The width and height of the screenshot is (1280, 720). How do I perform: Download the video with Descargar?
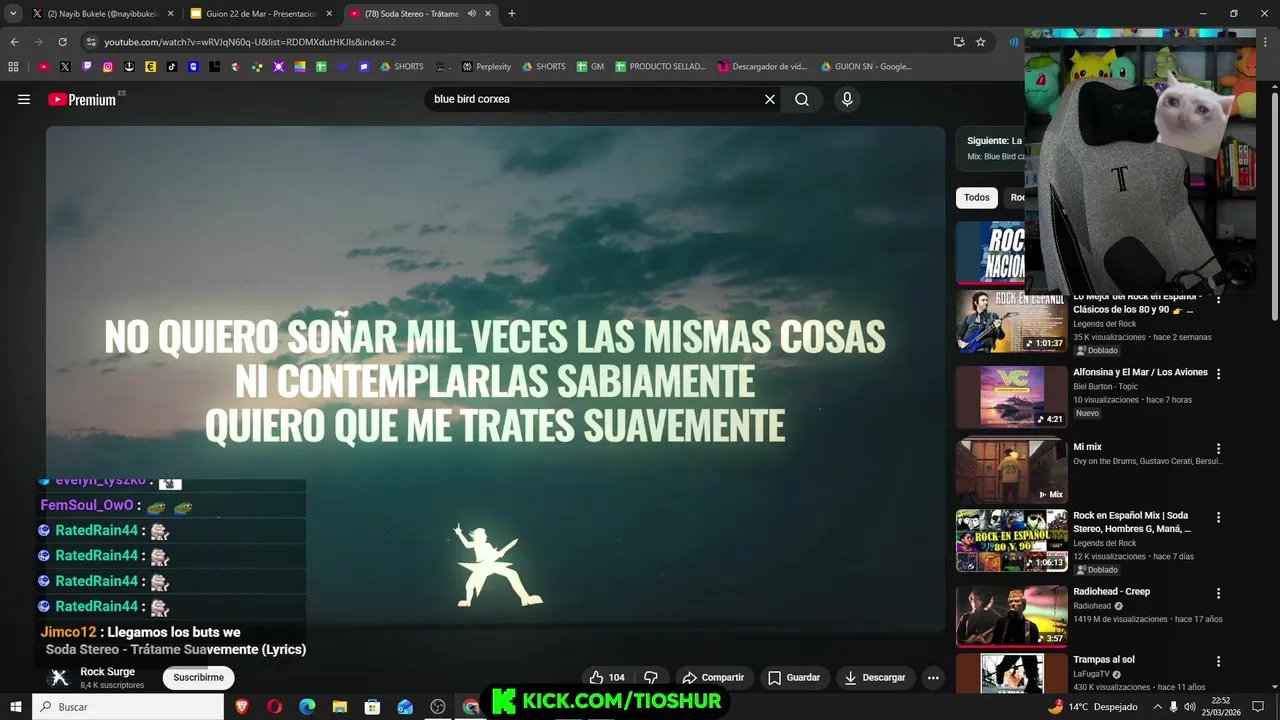(x=875, y=677)
